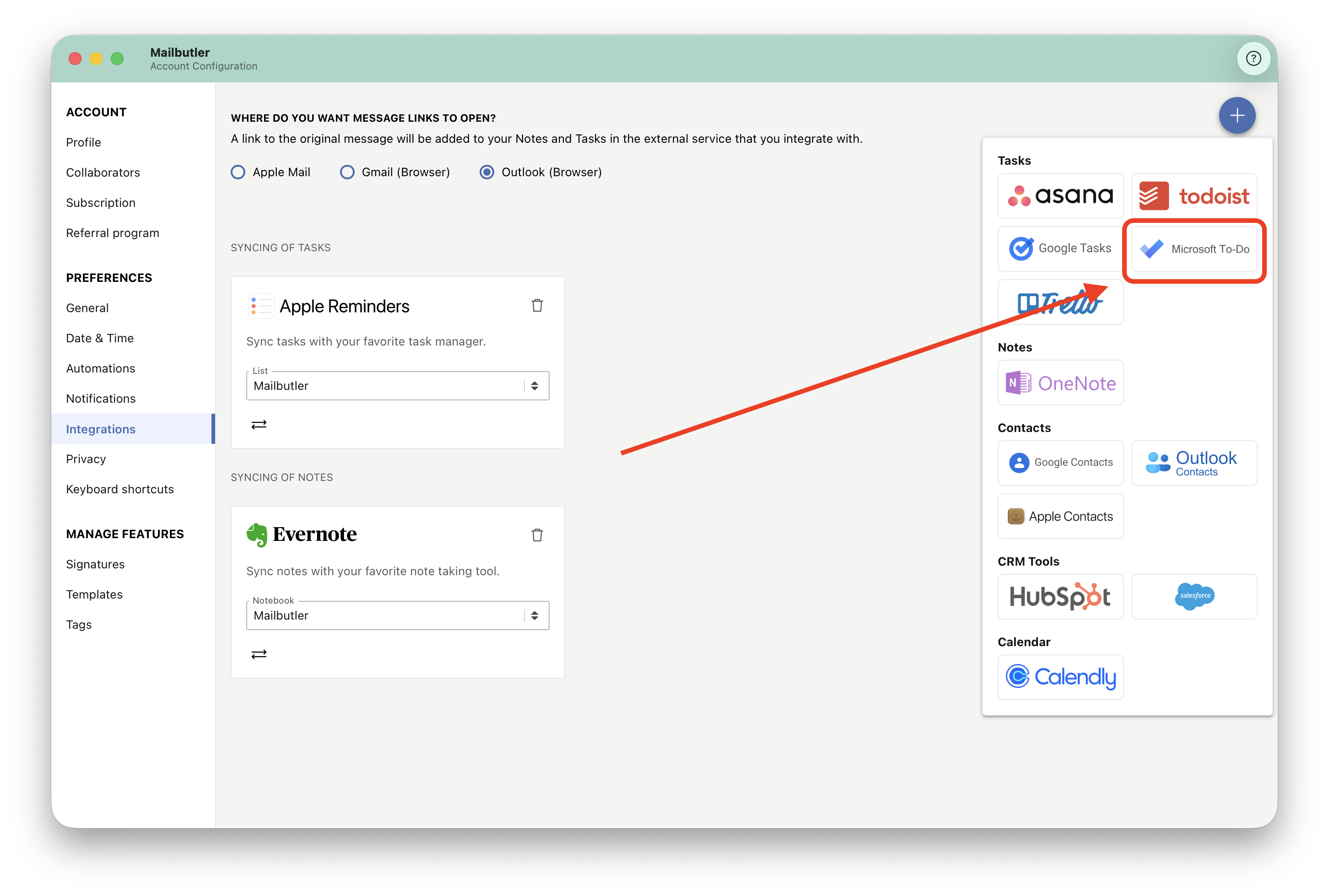
Task: Click the Apple Reminders card title
Action: pos(345,306)
